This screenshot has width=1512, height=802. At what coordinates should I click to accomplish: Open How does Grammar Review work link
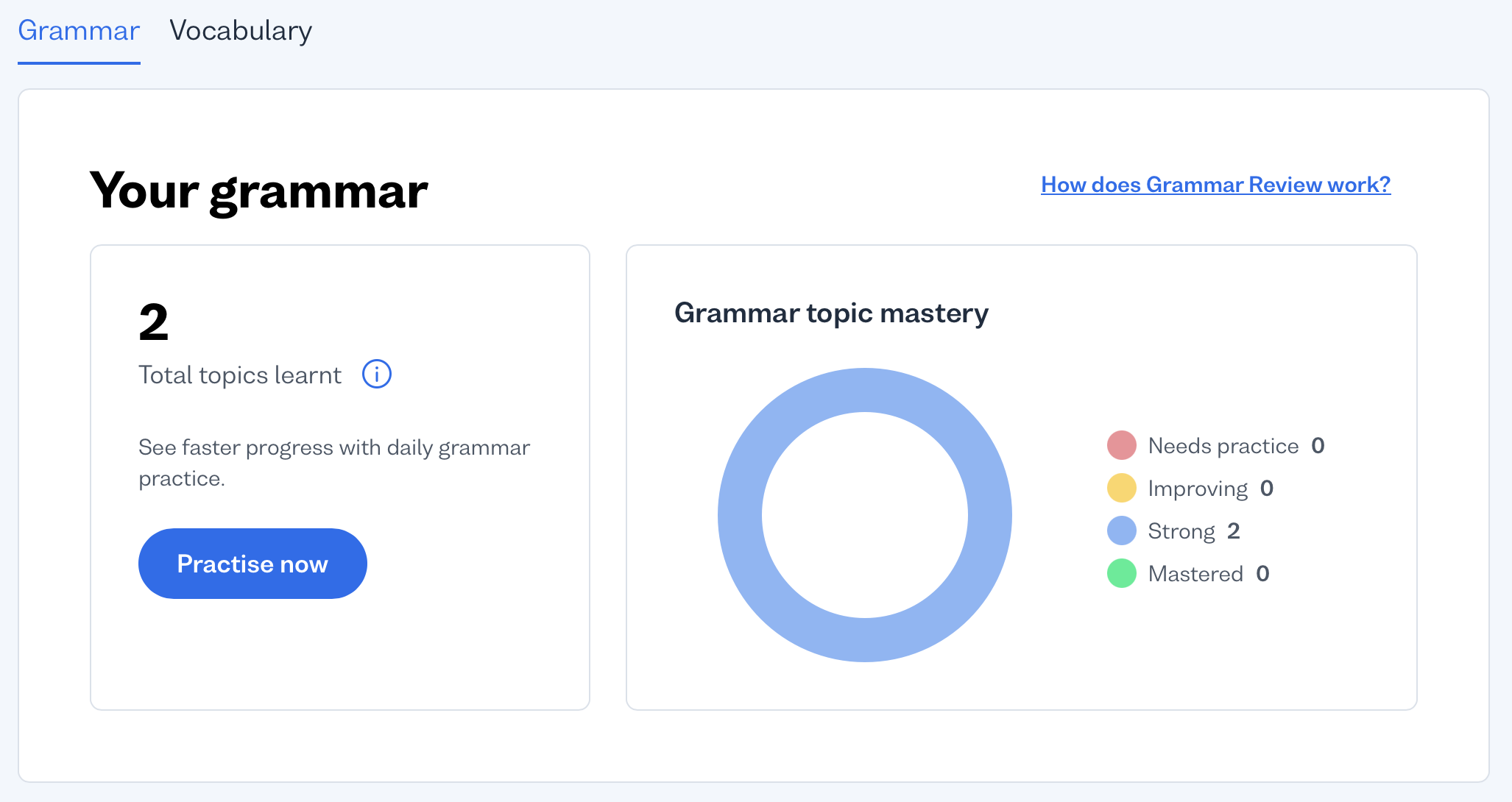(x=1215, y=185)
